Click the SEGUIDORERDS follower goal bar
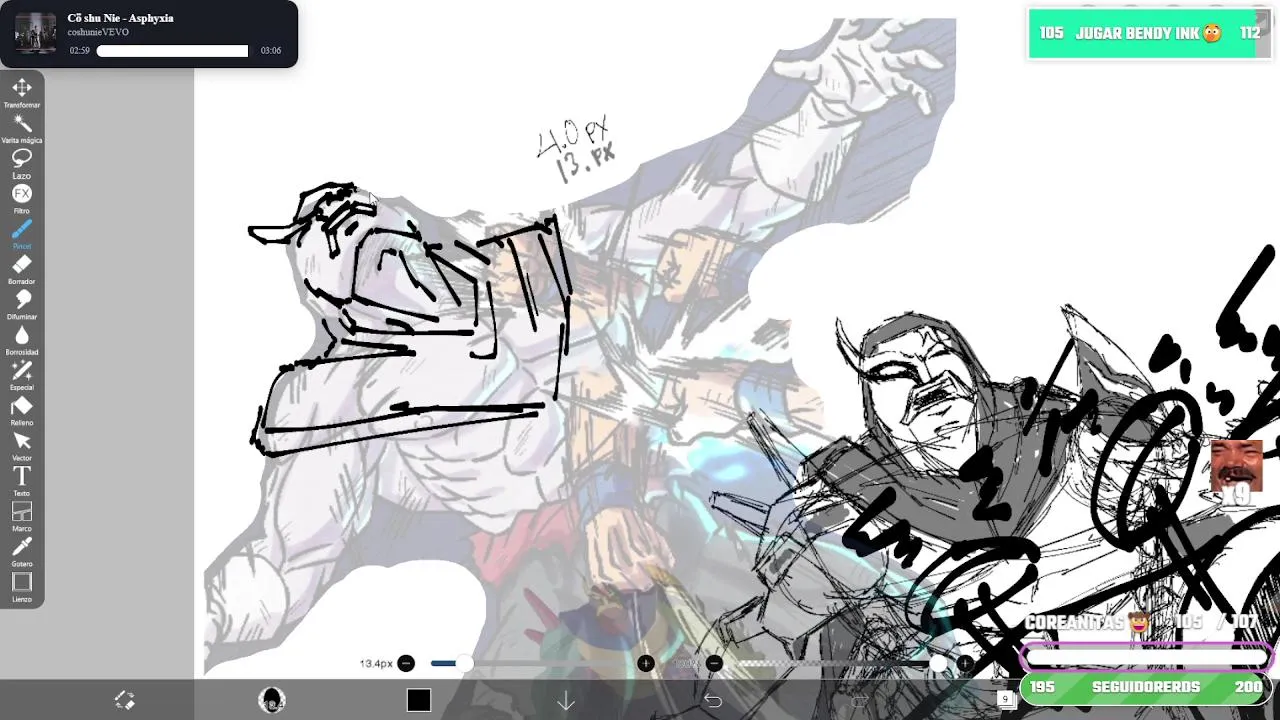The width and height of the screenshot is (1280, 720). (x=1146, y=688)
